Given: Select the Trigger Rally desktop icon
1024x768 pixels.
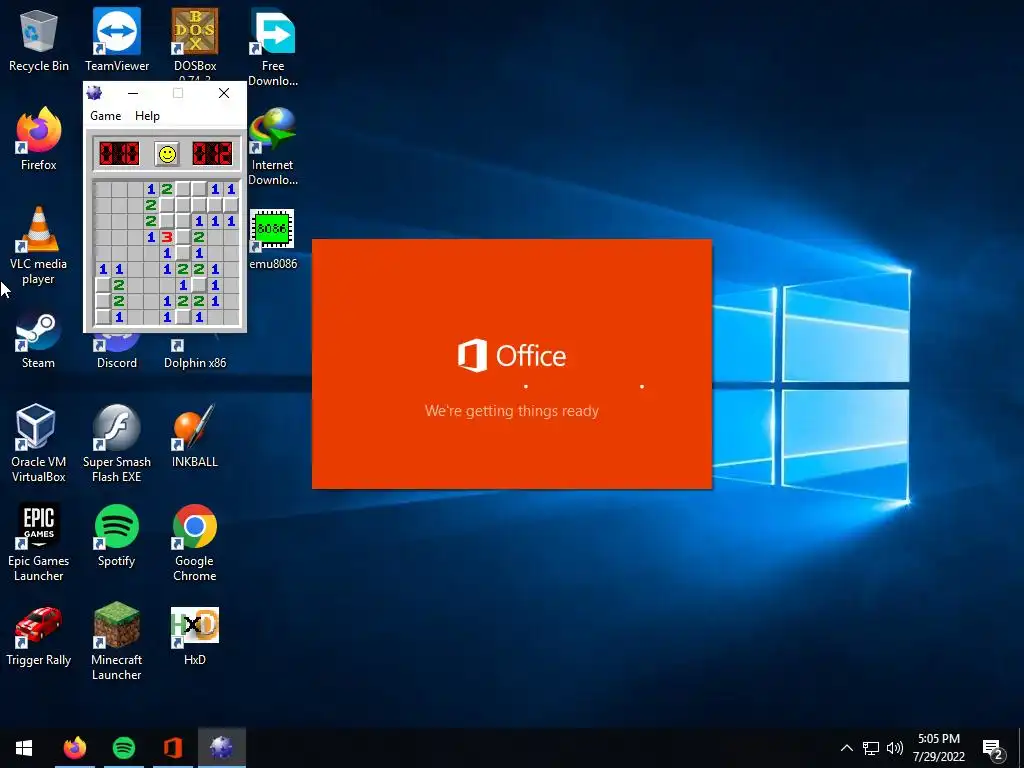Looking at the screenshot, I should tap(39, 636).
